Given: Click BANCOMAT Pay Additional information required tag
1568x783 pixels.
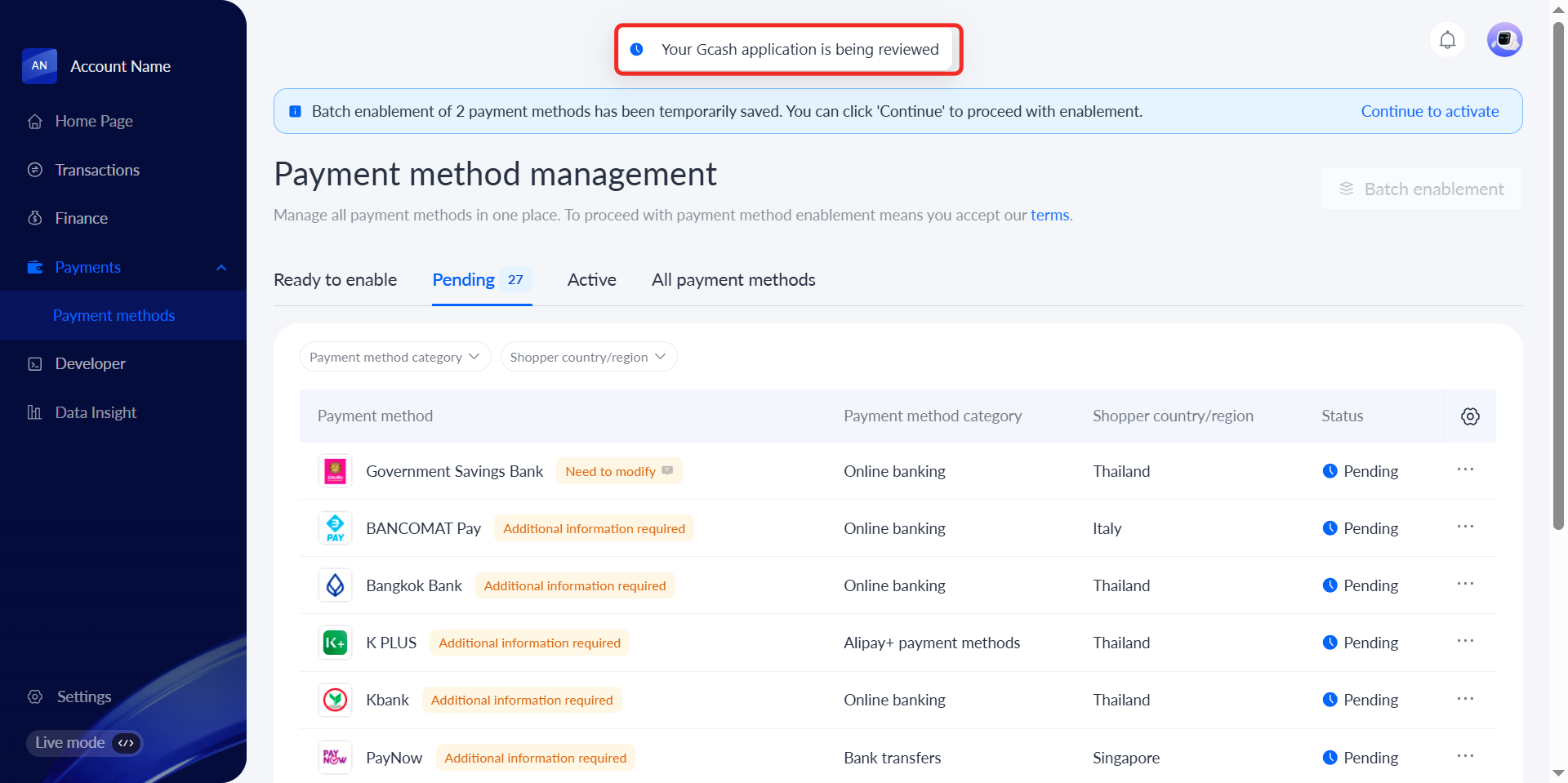Looking at the screenshot, I should 594,528.
